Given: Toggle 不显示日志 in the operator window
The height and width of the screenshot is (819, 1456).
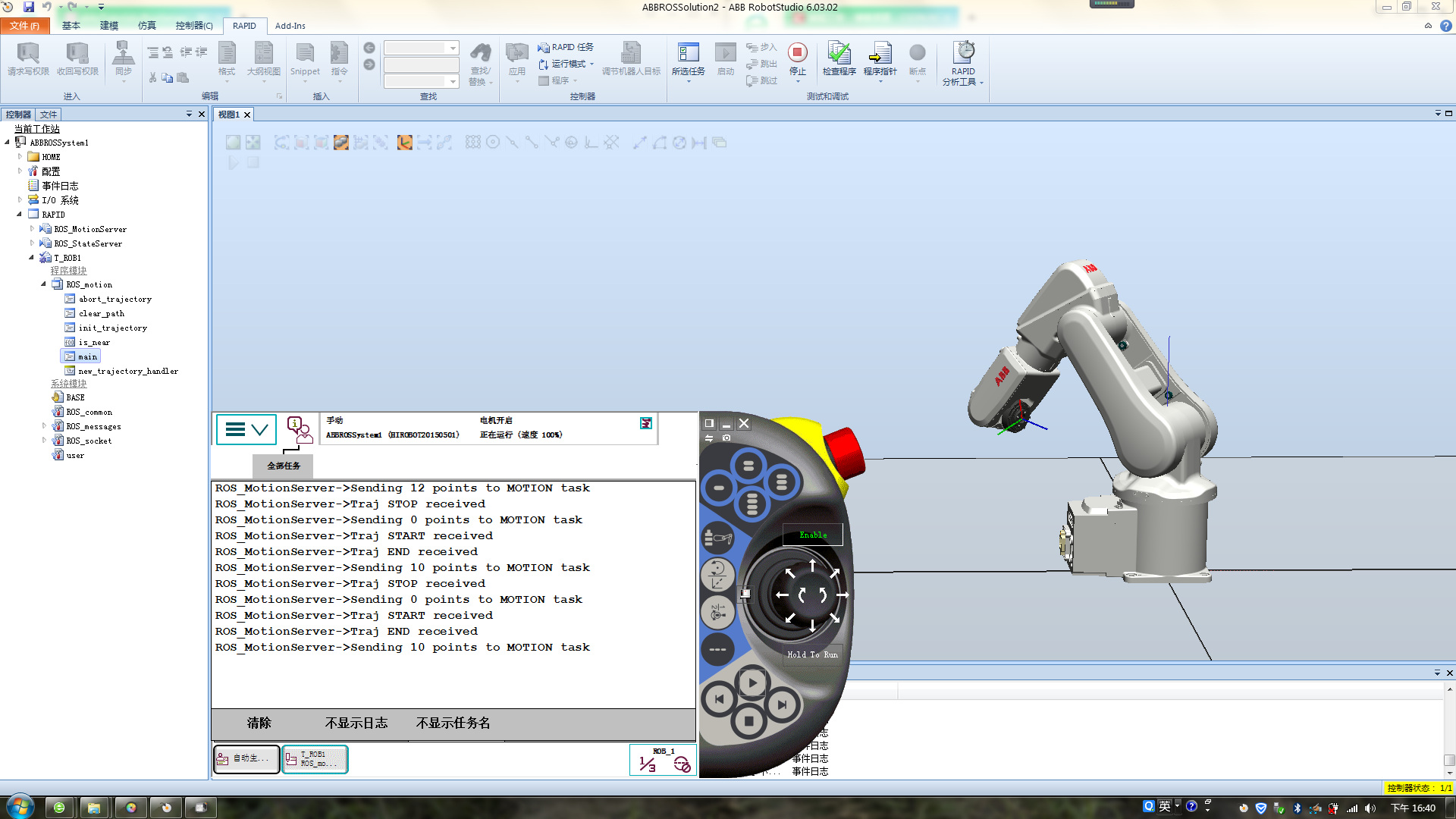Looking at the screenshot, I should click(356, 723).
